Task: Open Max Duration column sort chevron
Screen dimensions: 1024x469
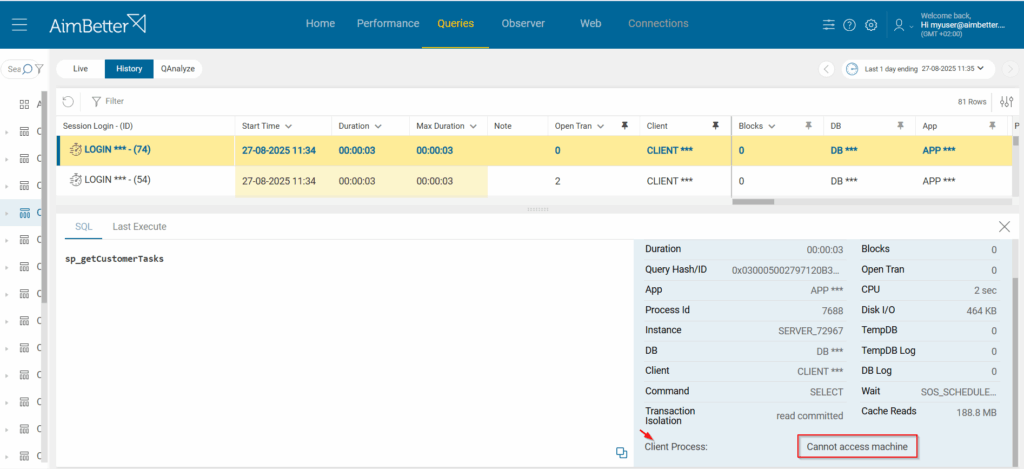Action: pos(473,126)
